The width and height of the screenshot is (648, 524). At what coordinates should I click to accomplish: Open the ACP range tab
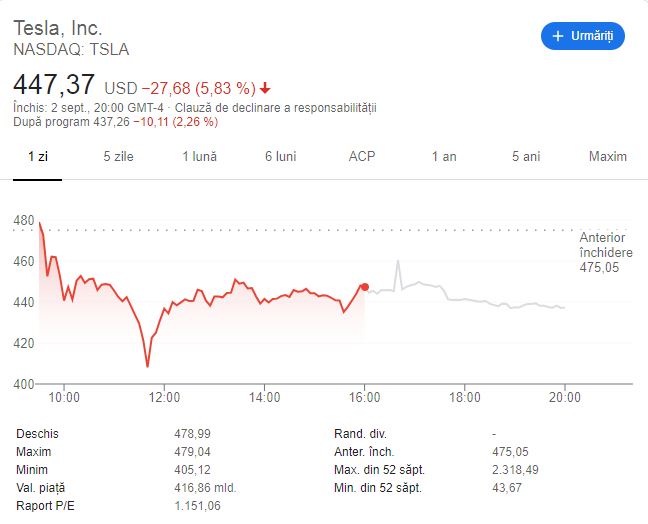point(362,156)
